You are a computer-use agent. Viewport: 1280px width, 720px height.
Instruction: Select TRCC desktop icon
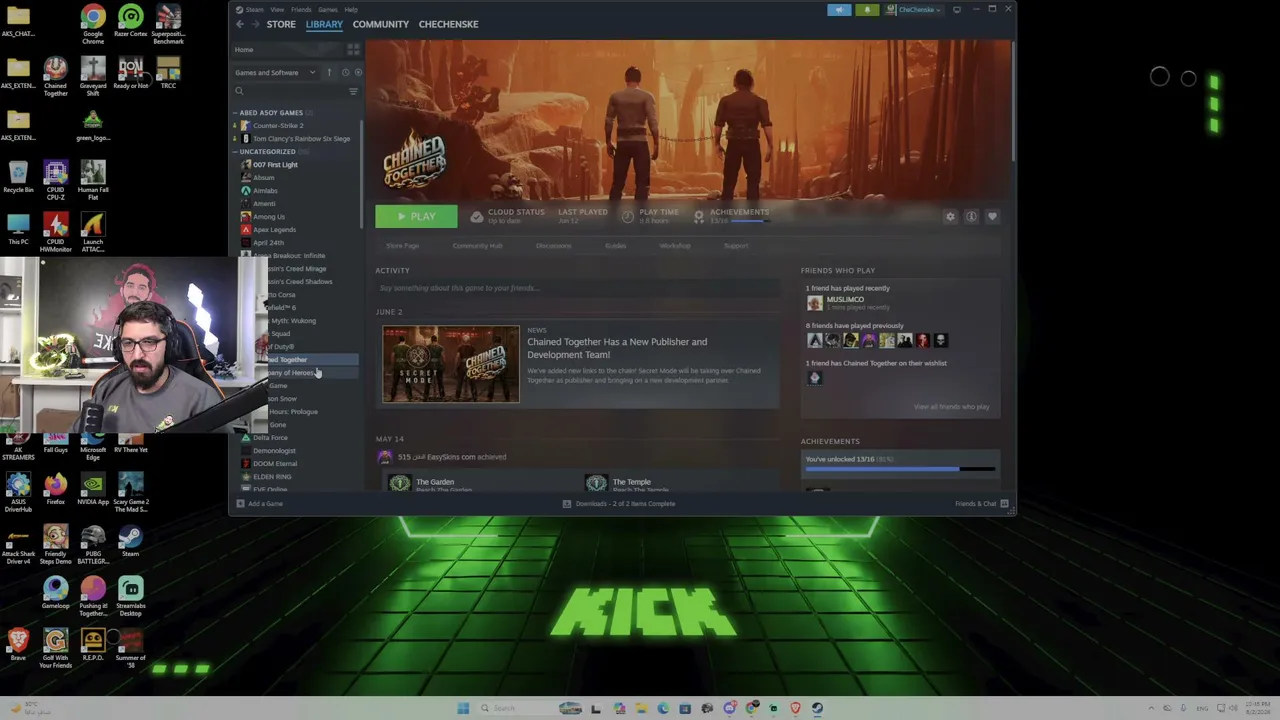(x=168, y=73)
